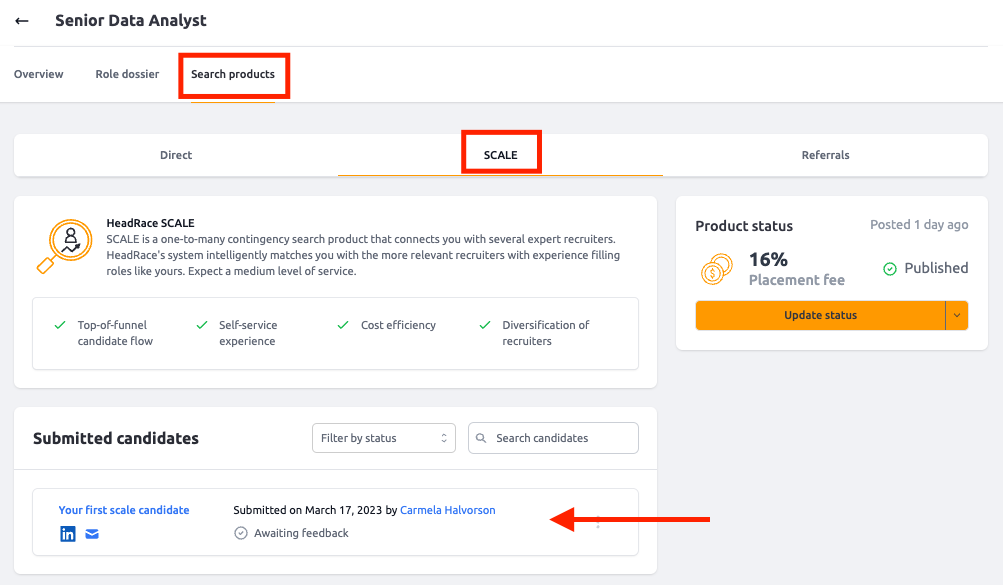Click the Senior Data Analyst title
The width and height of the screenshot is (1003, 585).
click(130, 20)
